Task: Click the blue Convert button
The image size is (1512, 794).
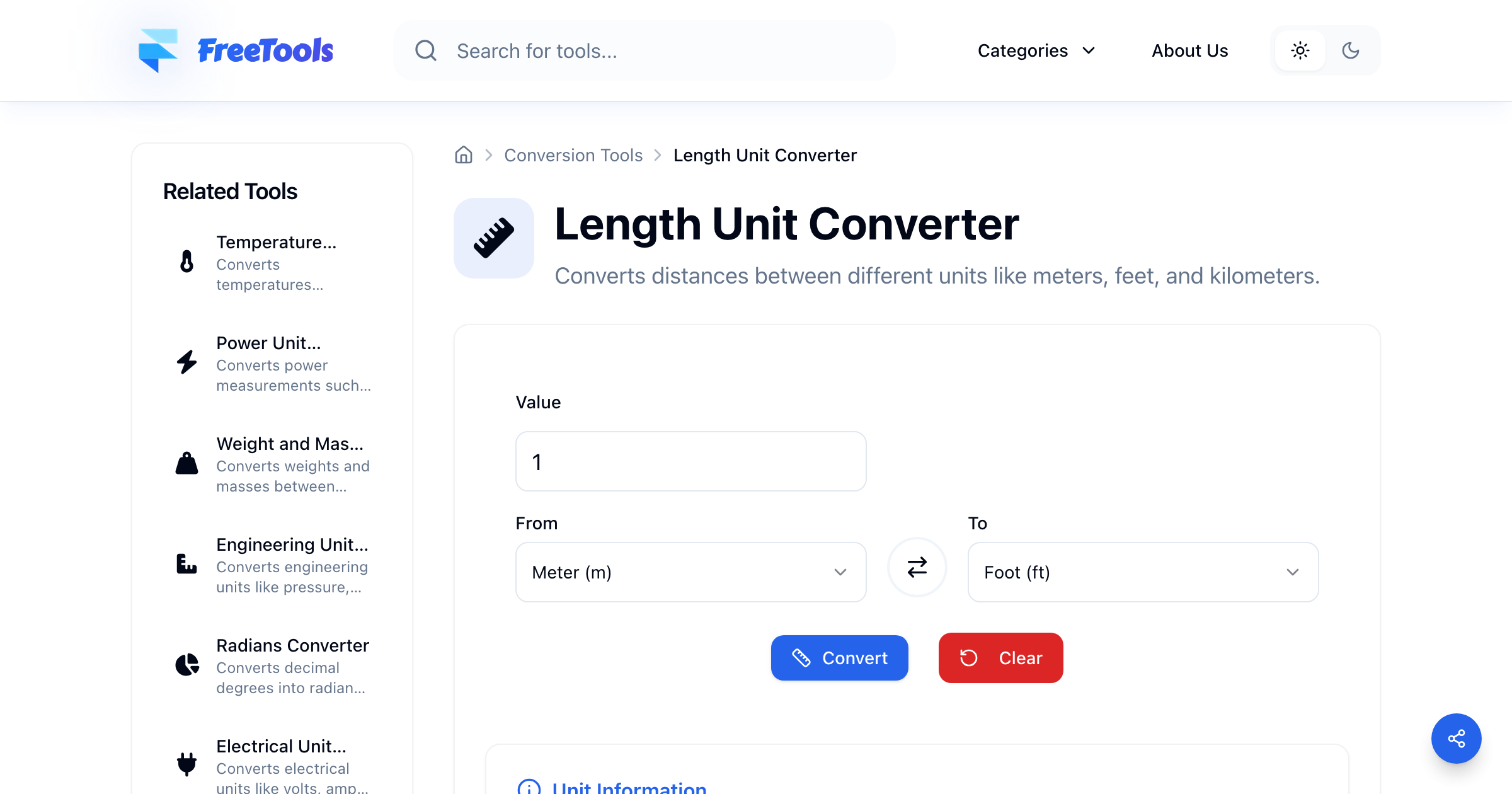Action: [840, 658]
